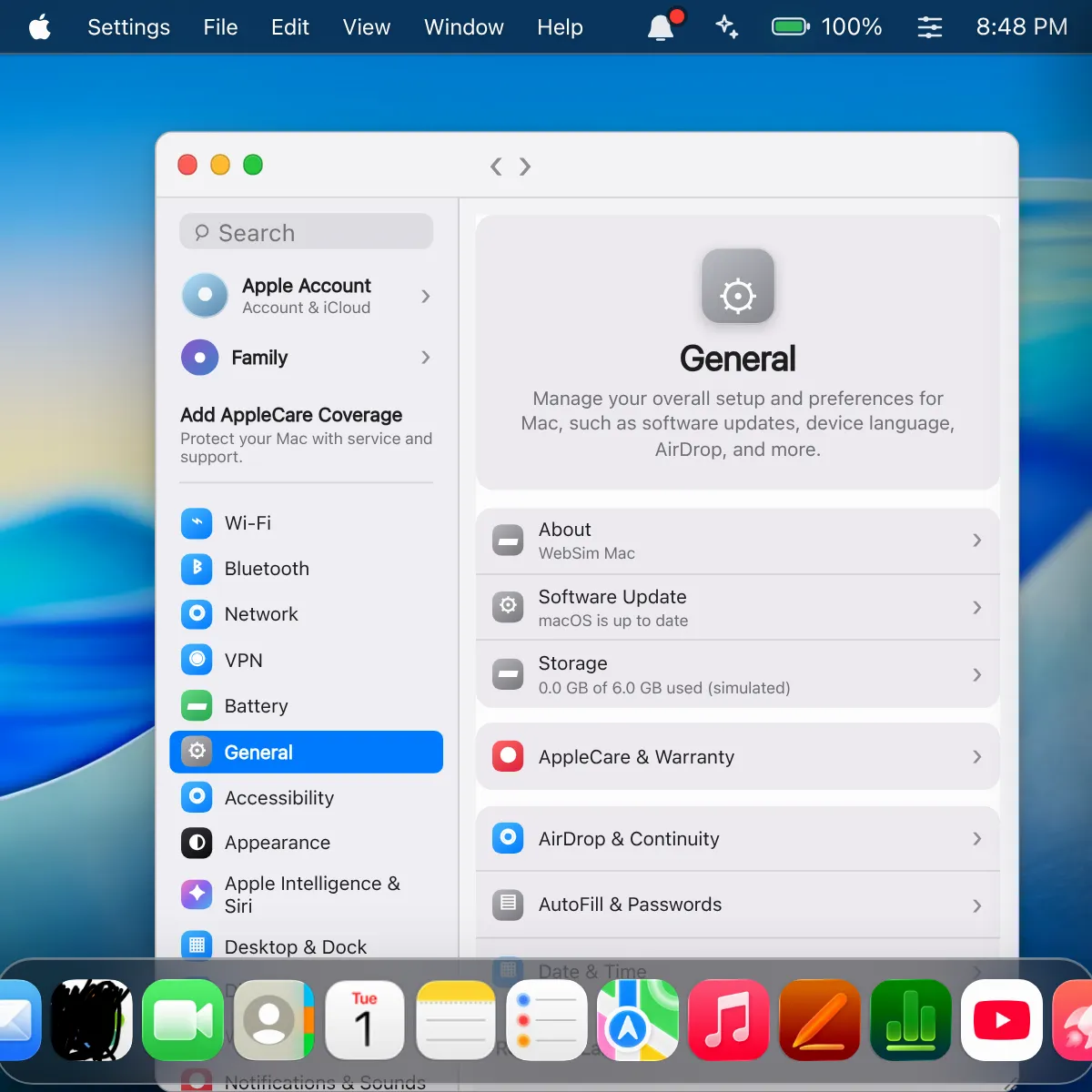1092x1092 pixels.
Task: Open the View menu
Action: point(367,27)
